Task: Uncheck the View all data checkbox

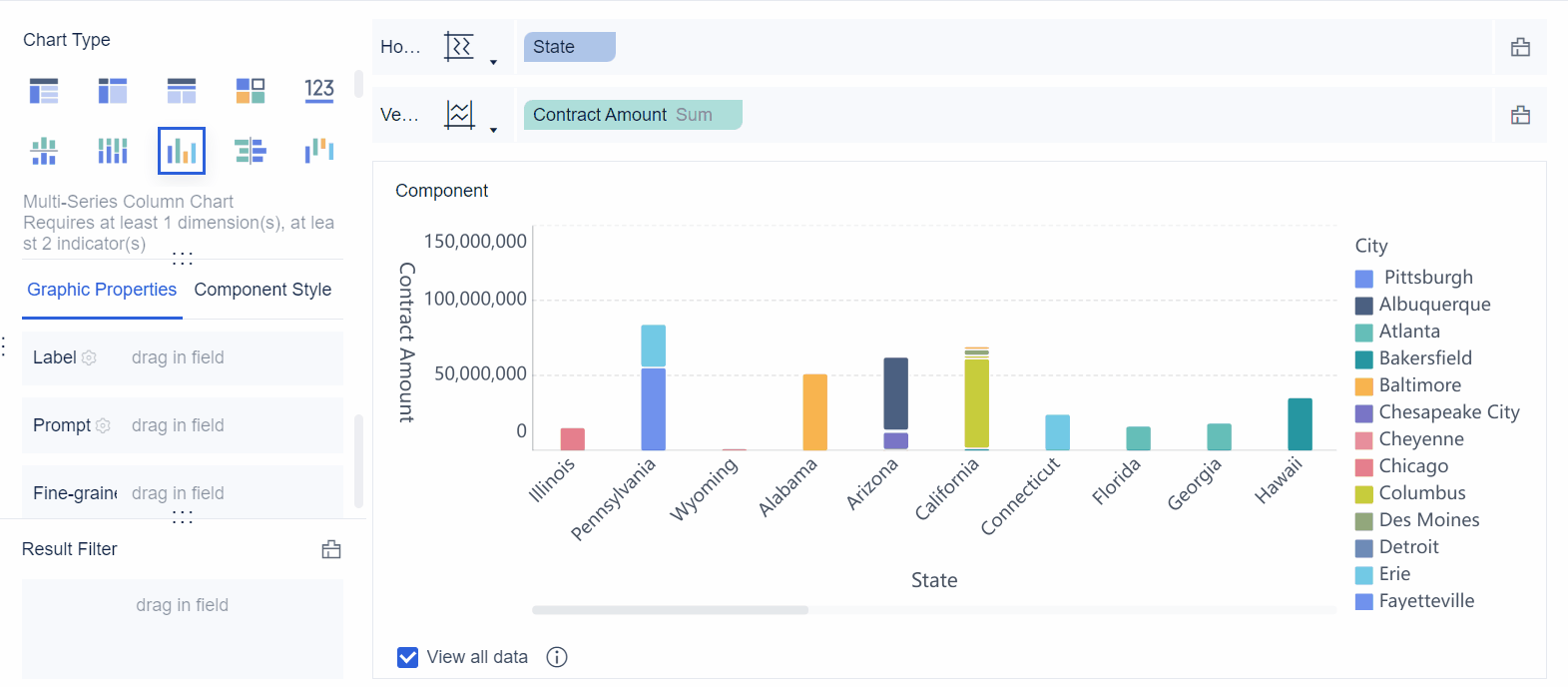Action: click(407, 657)
